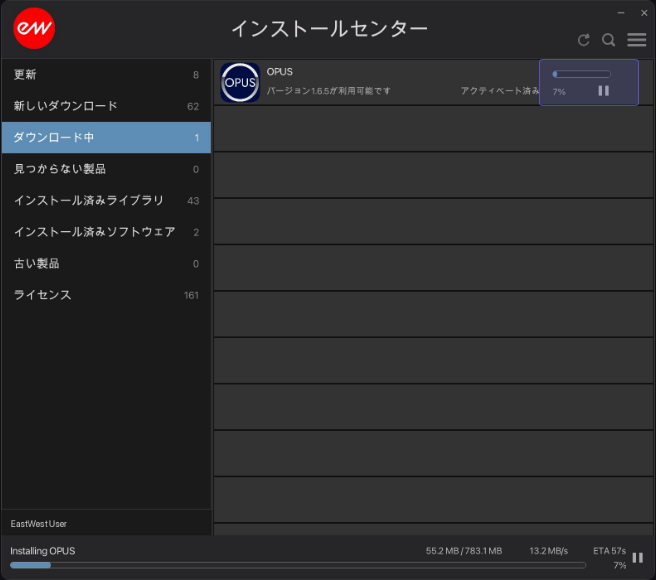Click the インストールセンター title

[329, 29]
